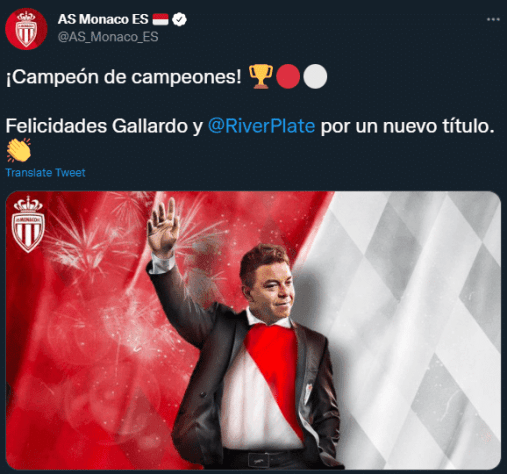Click the Monaco flag emoji beside the name
This screenshot has height=474, width=507.
pyautogui.click(x=160, y=19)
